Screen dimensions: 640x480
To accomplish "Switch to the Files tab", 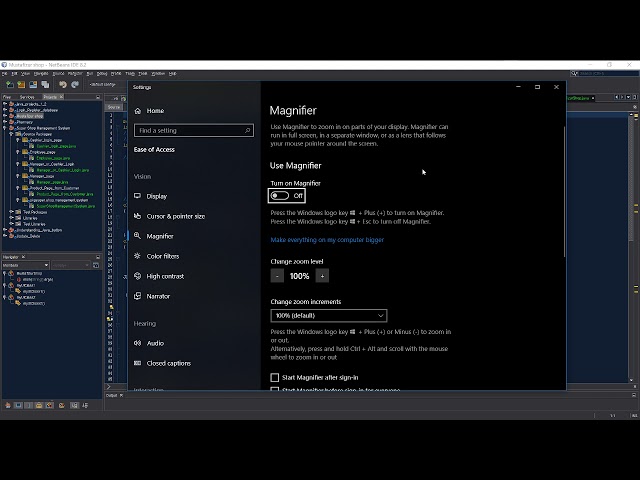I will 7,97.
